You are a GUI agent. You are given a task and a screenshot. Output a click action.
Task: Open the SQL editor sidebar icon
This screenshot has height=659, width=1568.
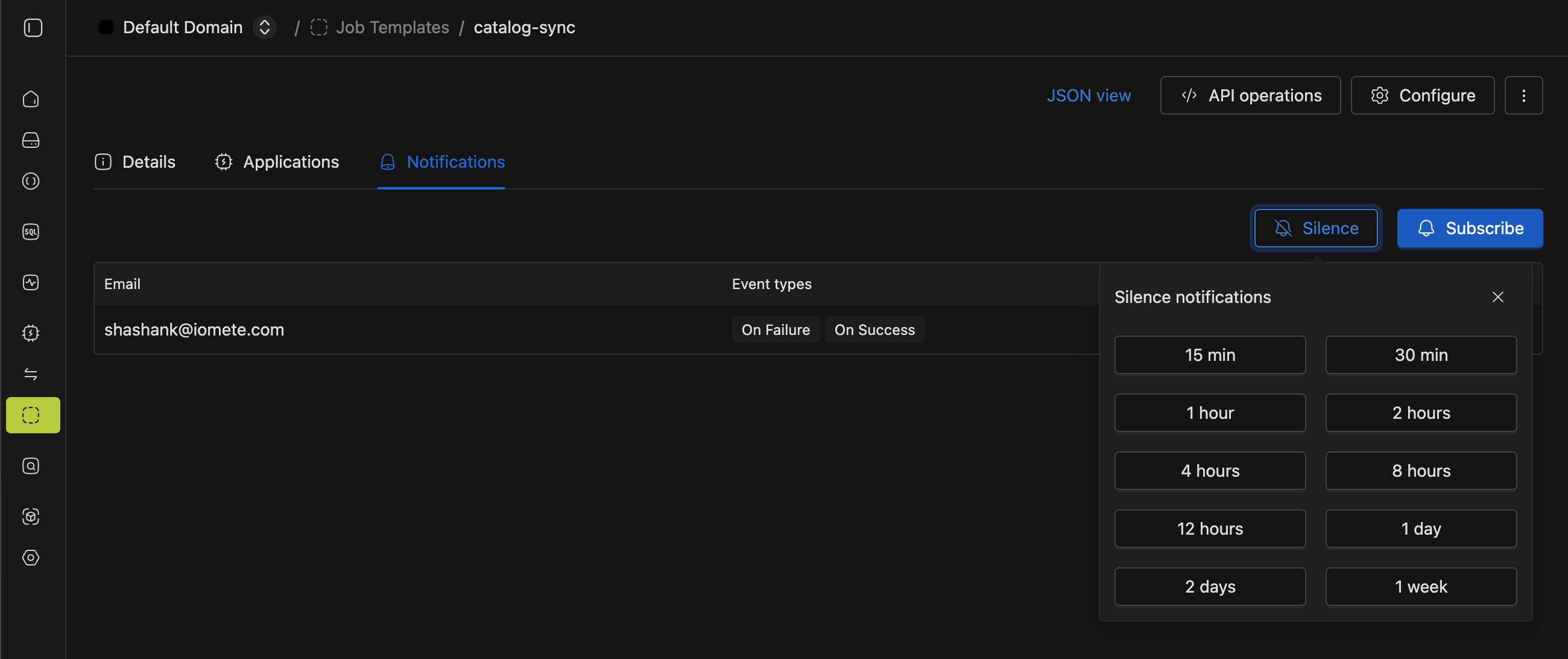31,232
